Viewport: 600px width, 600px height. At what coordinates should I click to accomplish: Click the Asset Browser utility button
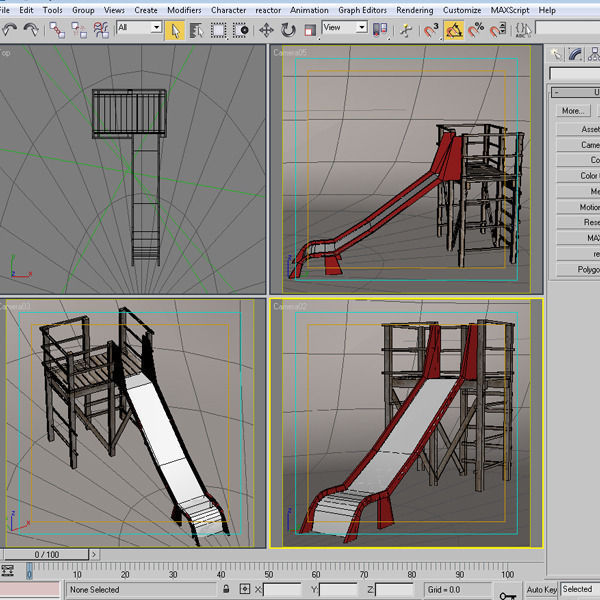[578, 129]
